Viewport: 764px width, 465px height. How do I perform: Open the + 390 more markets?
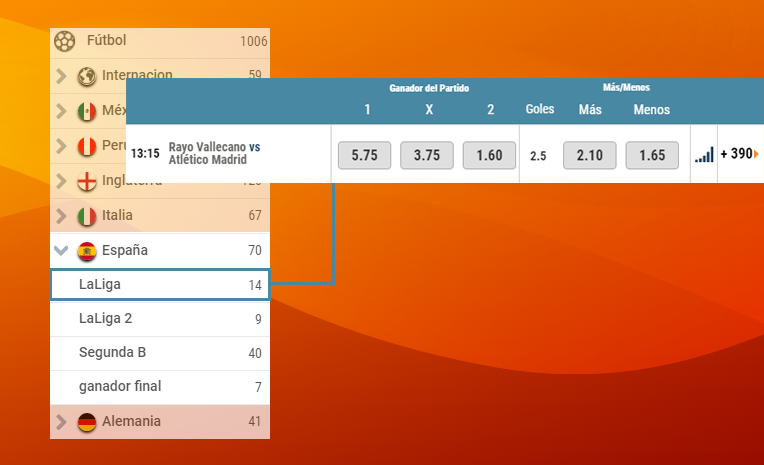click(740, 154)
